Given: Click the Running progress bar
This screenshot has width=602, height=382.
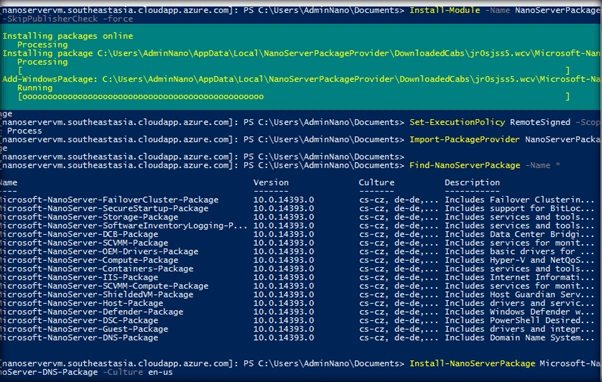Looking at the screenshot, I should coord(294,97).
